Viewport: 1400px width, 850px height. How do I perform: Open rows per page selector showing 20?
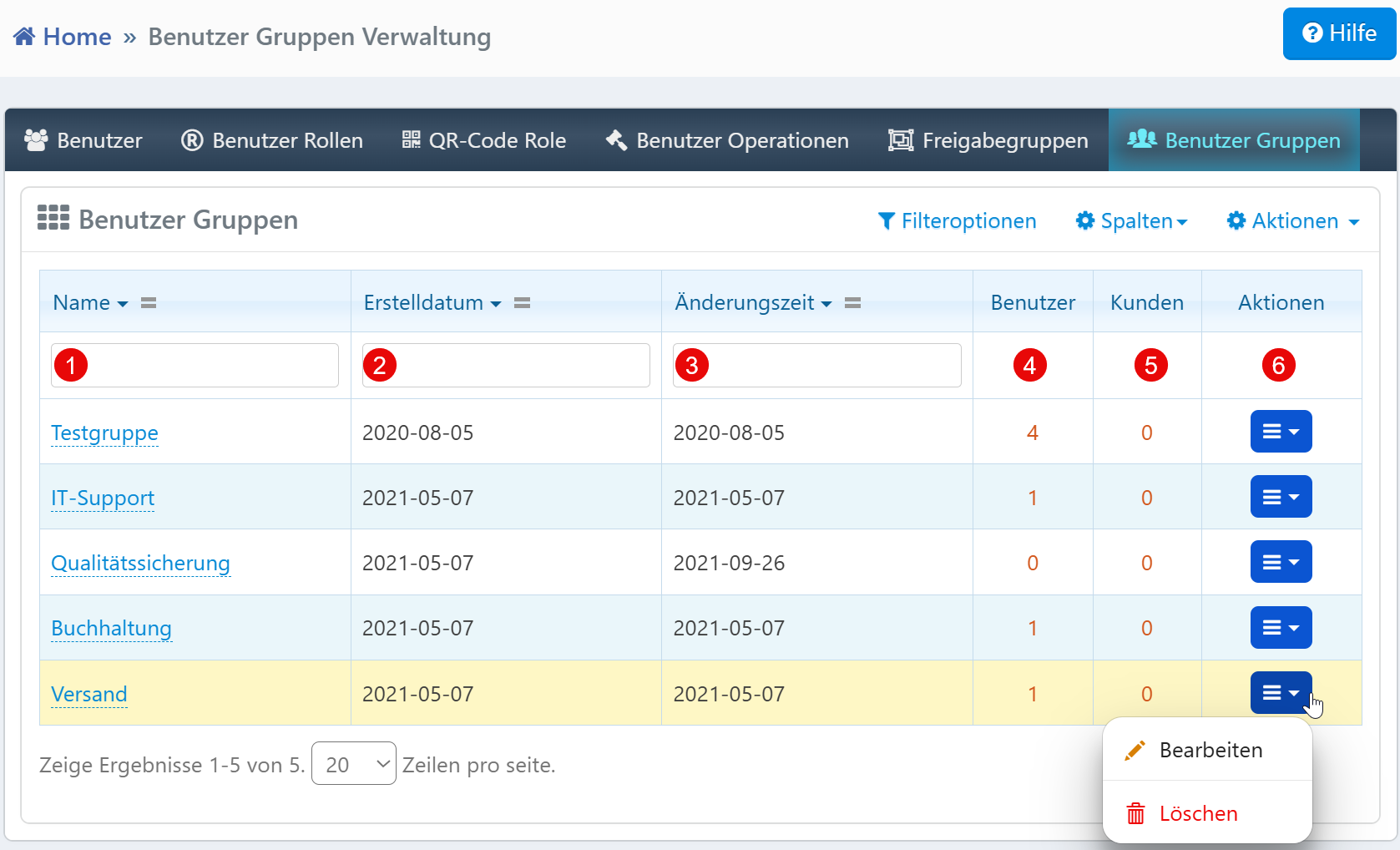tap(354, 764)
